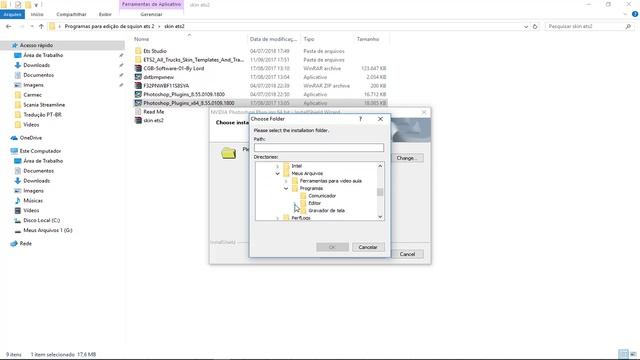Sort by Data de modificação column
Viewport: 640px width, 360px height.
(x=273, y=39)
